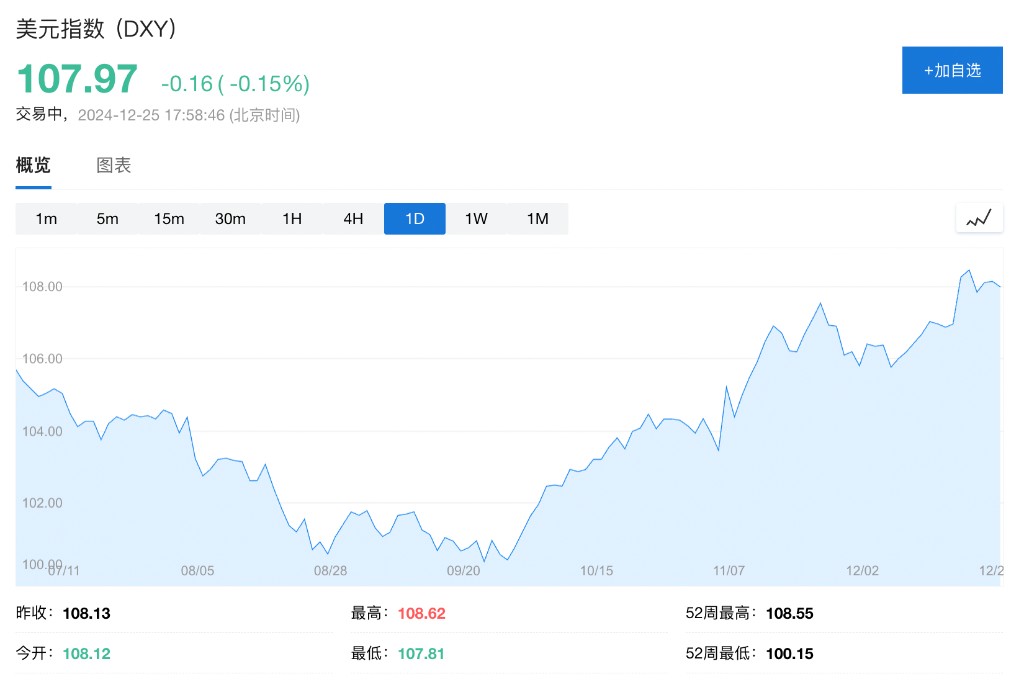This screenshot has width=1024, height=695.
Task: Select the 4H interval
Action: click(x=353, y=219)
